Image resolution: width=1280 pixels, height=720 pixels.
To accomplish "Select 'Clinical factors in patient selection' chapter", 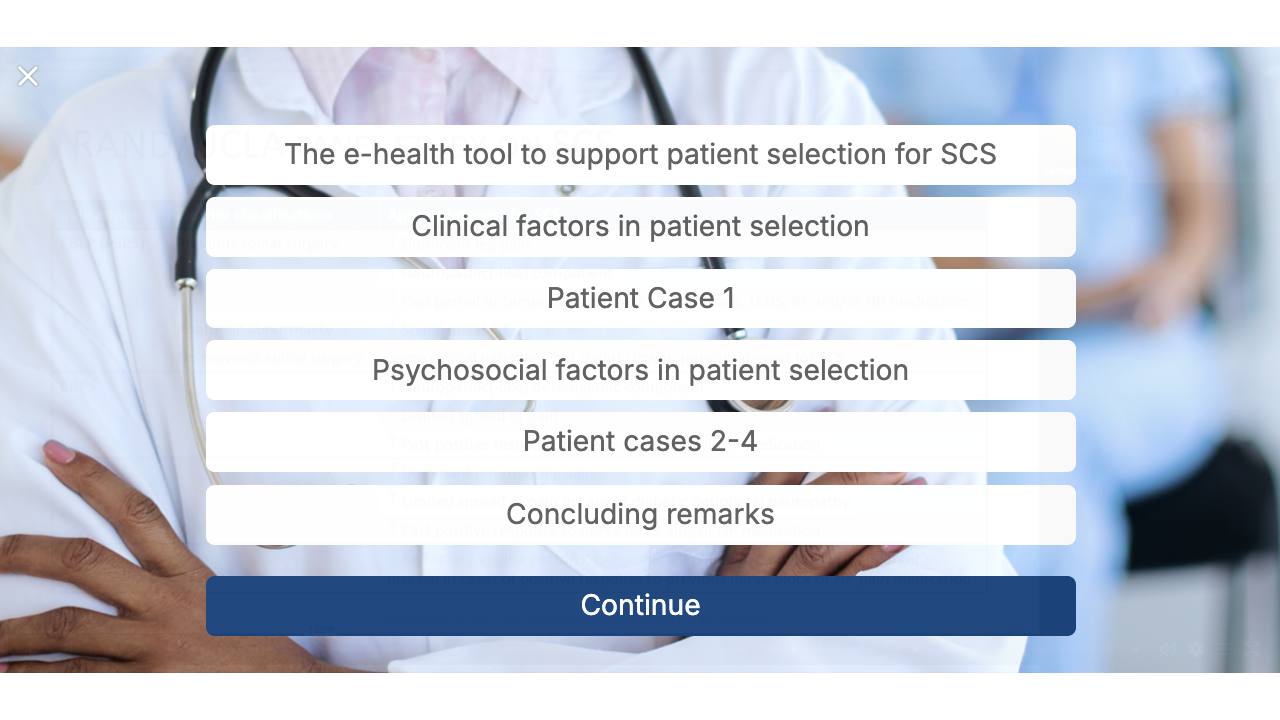I will point(641,227).
